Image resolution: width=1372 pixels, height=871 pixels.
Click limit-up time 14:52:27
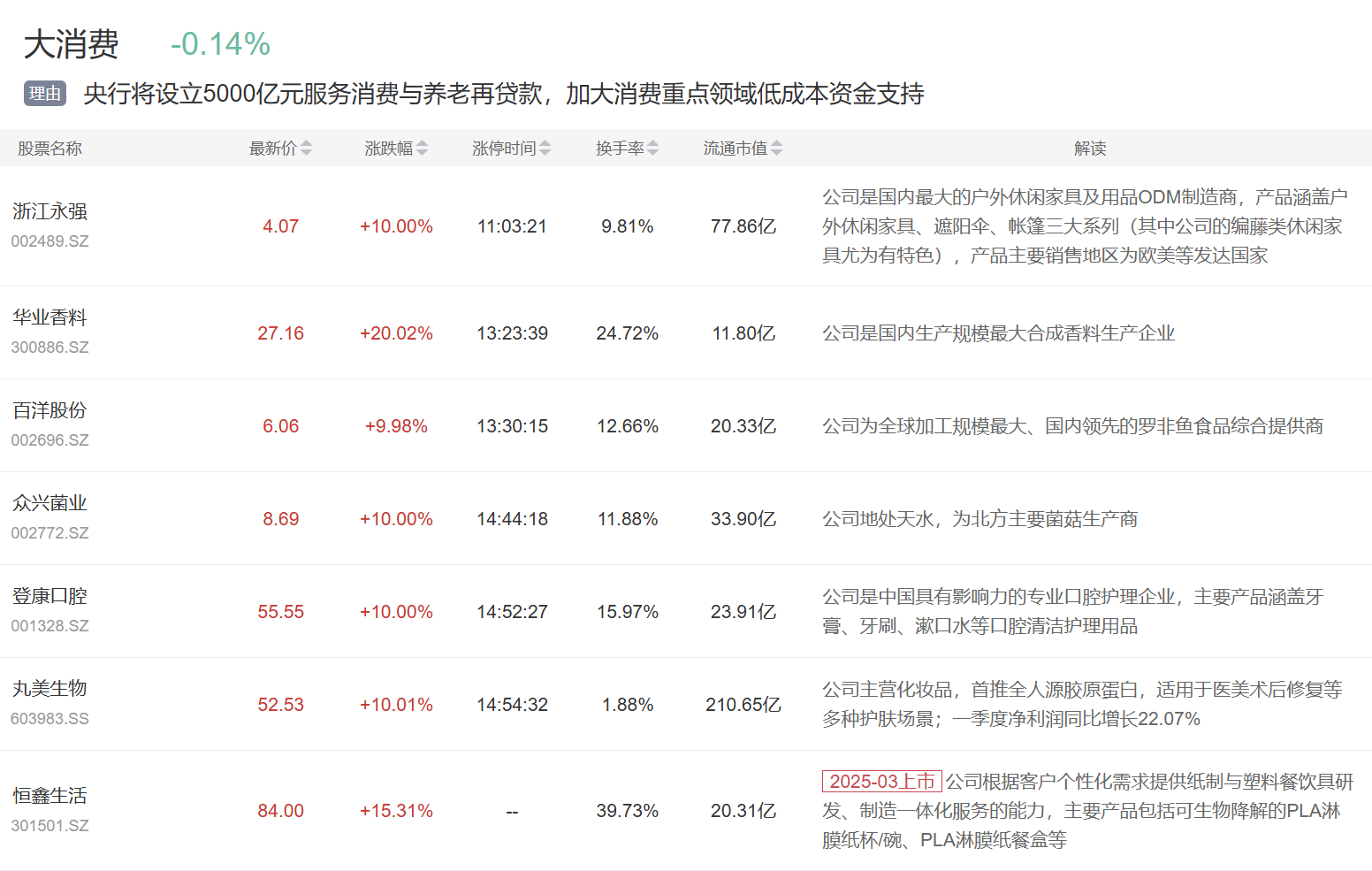point(512,612)
